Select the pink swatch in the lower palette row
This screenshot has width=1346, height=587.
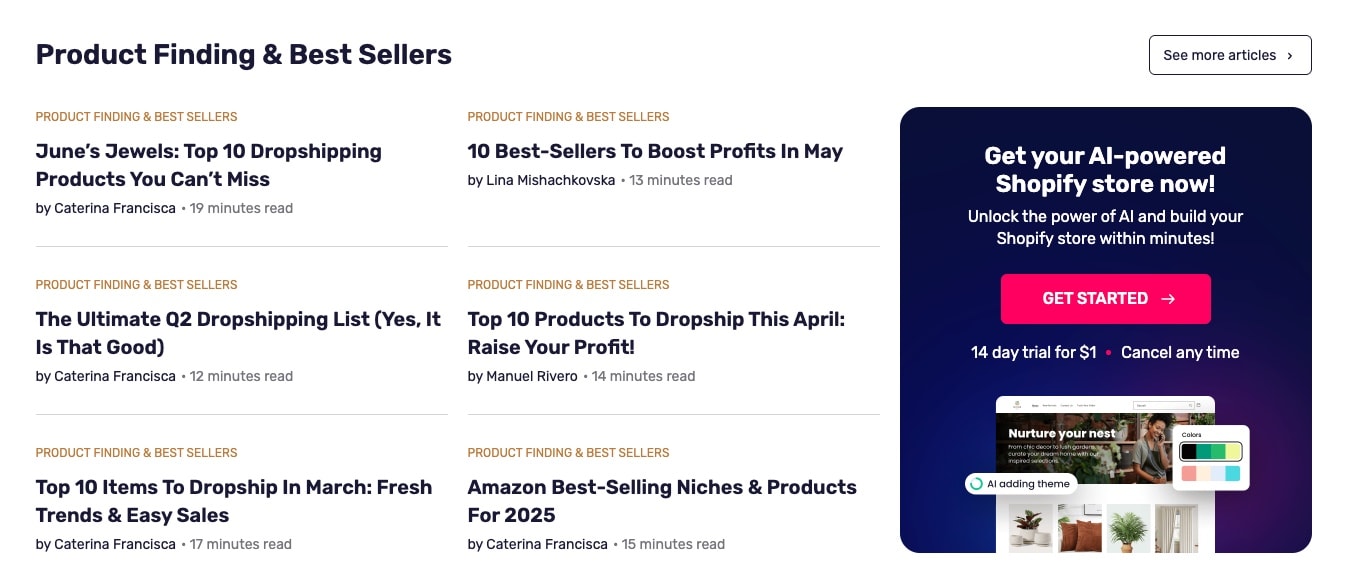(x=1188, y=473)
